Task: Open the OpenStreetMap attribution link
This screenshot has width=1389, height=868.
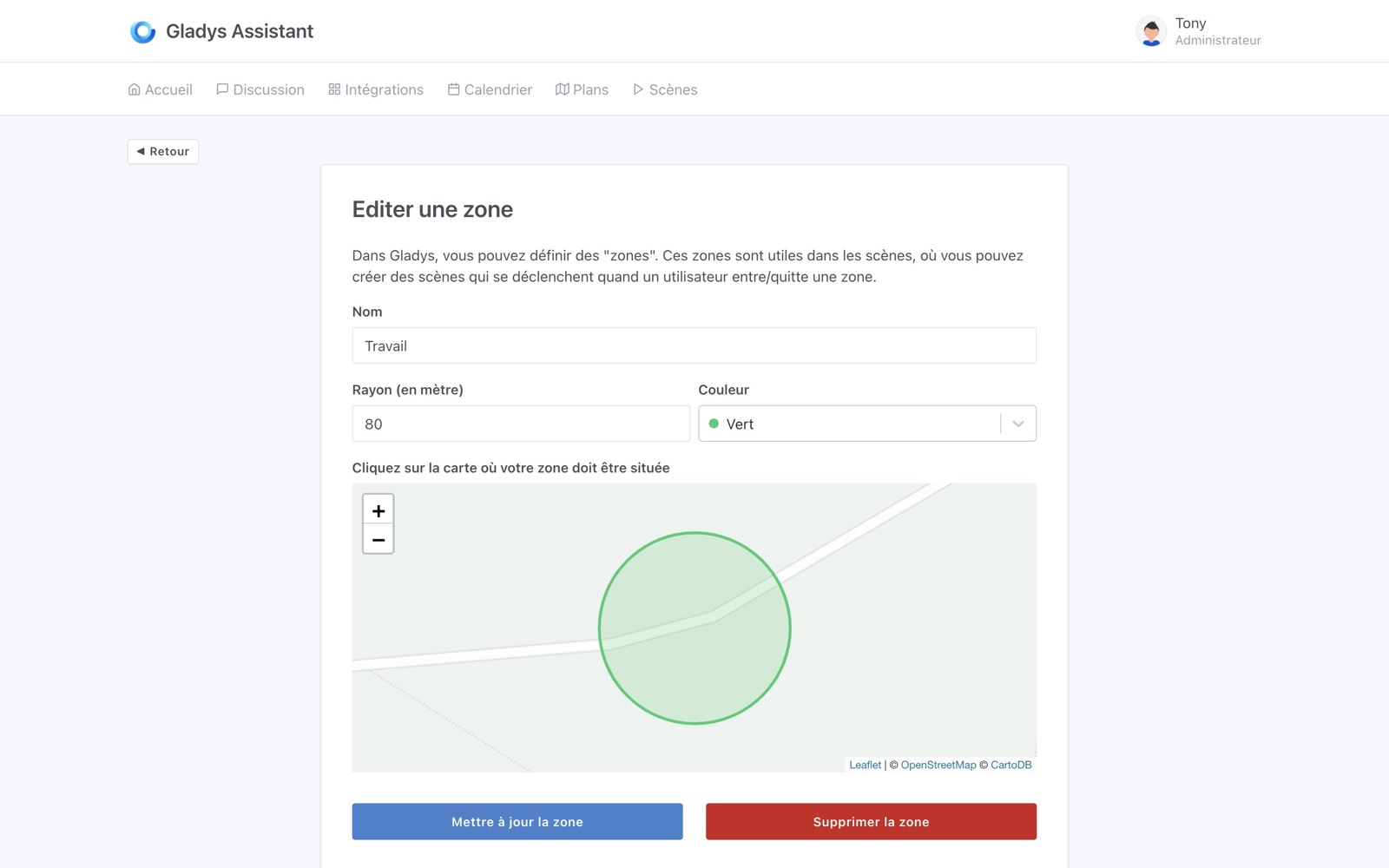Action: [938, 765]
